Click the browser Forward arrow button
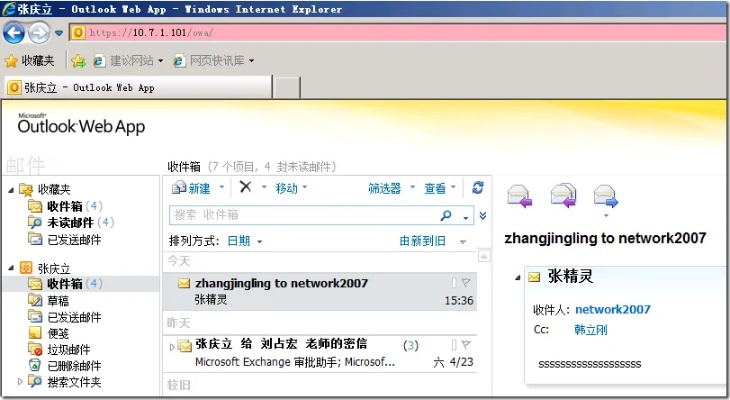Viewport: 730px width, 400px height. click(x=39, y=33)
